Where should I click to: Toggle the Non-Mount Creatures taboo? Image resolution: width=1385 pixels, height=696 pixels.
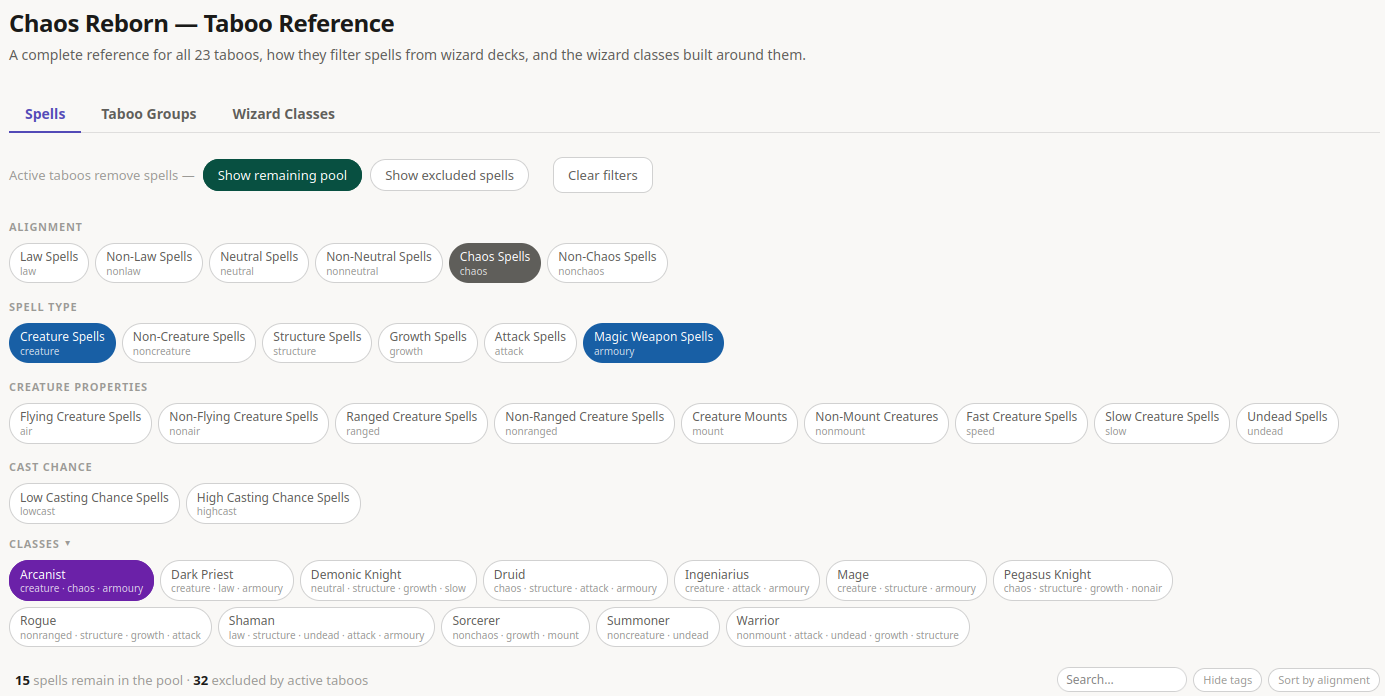(x=877, y=423)
